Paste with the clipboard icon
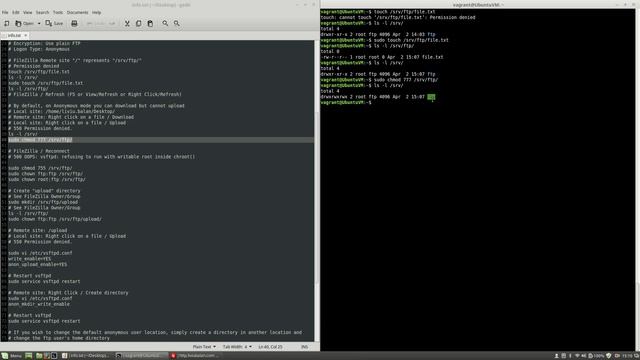The width and height of the screenshot is (640, 360). coord(150,24)
